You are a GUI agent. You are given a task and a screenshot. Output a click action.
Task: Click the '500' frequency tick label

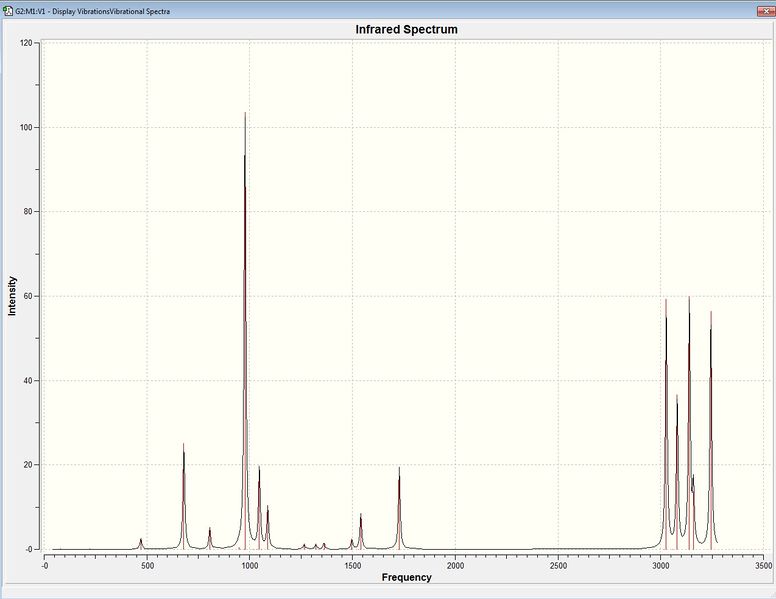coord(147,565)
